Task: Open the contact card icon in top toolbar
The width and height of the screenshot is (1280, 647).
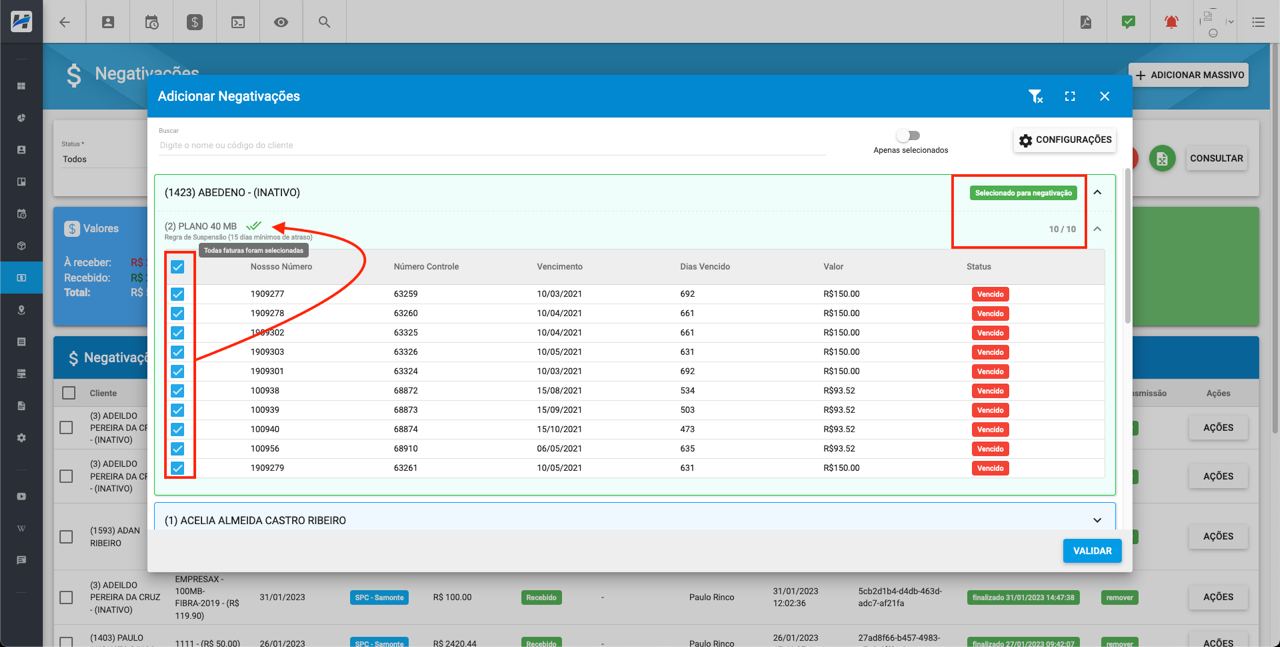Action: (x=108, y=22)
